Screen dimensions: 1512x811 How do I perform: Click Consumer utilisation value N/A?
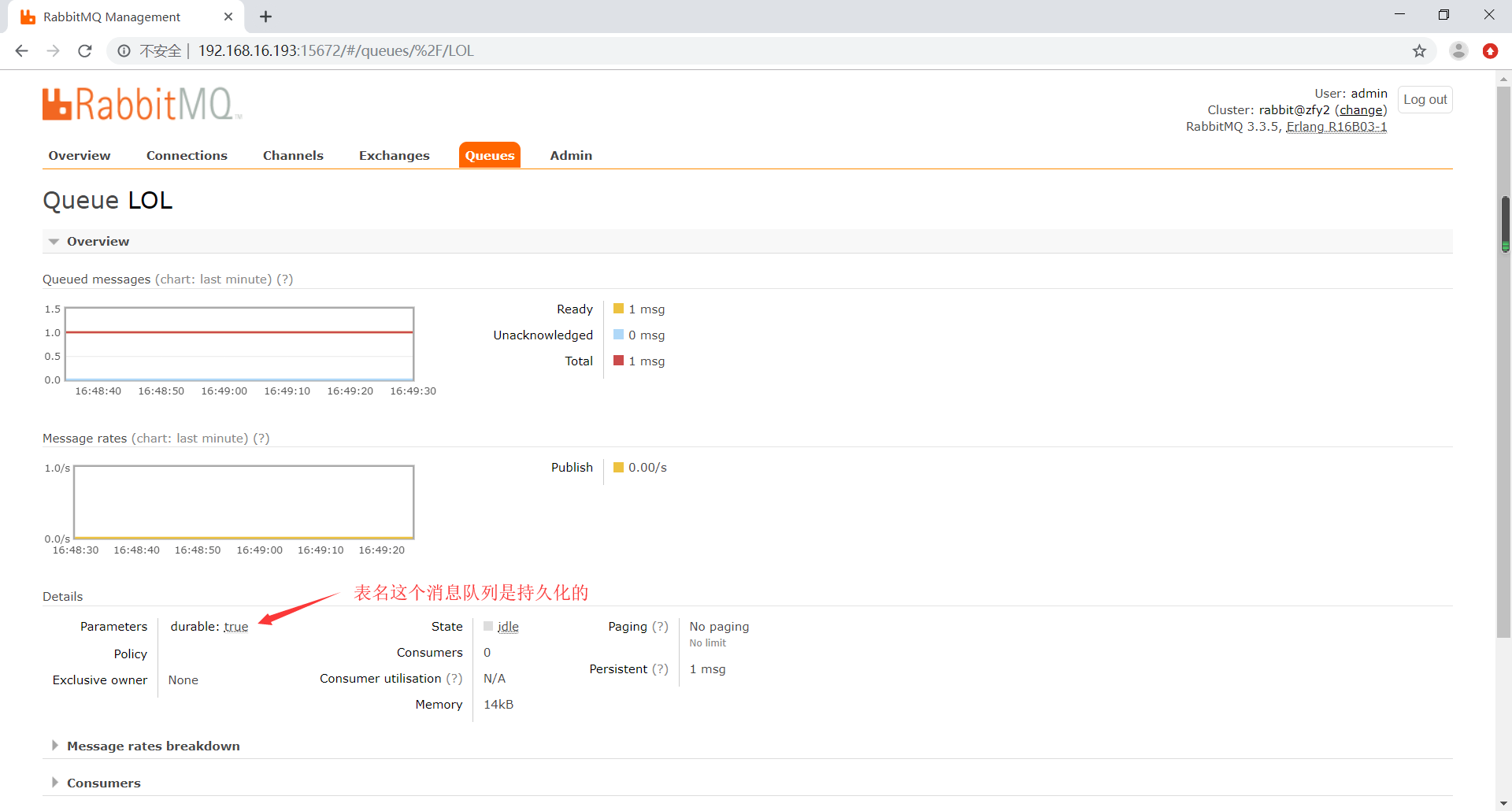tap(495, 679)
